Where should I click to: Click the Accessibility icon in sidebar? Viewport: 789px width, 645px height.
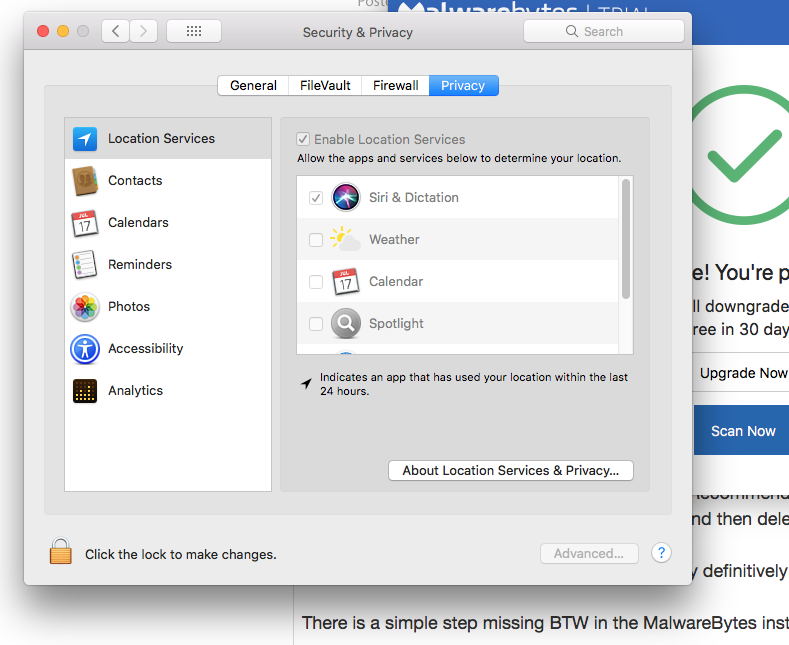pyautogui.click(x=85, y=349)
